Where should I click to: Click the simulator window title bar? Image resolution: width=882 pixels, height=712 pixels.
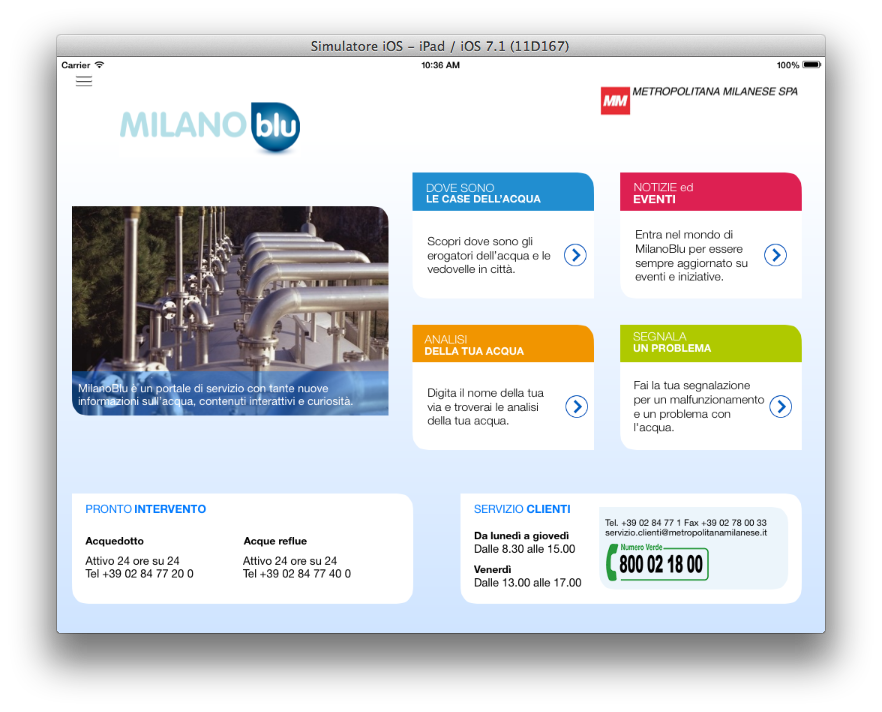[x=440, y=46]
